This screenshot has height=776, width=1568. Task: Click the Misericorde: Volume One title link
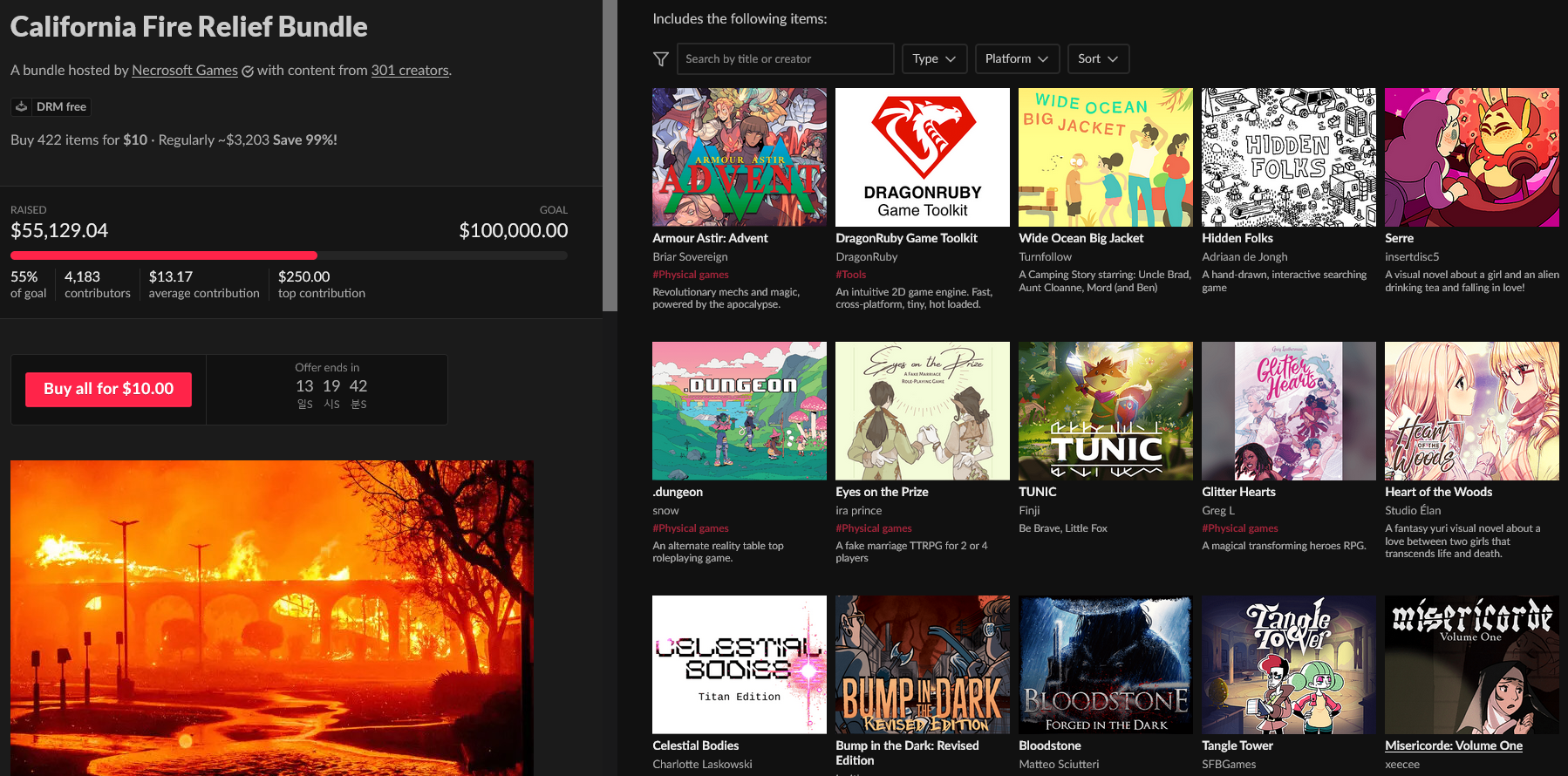1454,745
